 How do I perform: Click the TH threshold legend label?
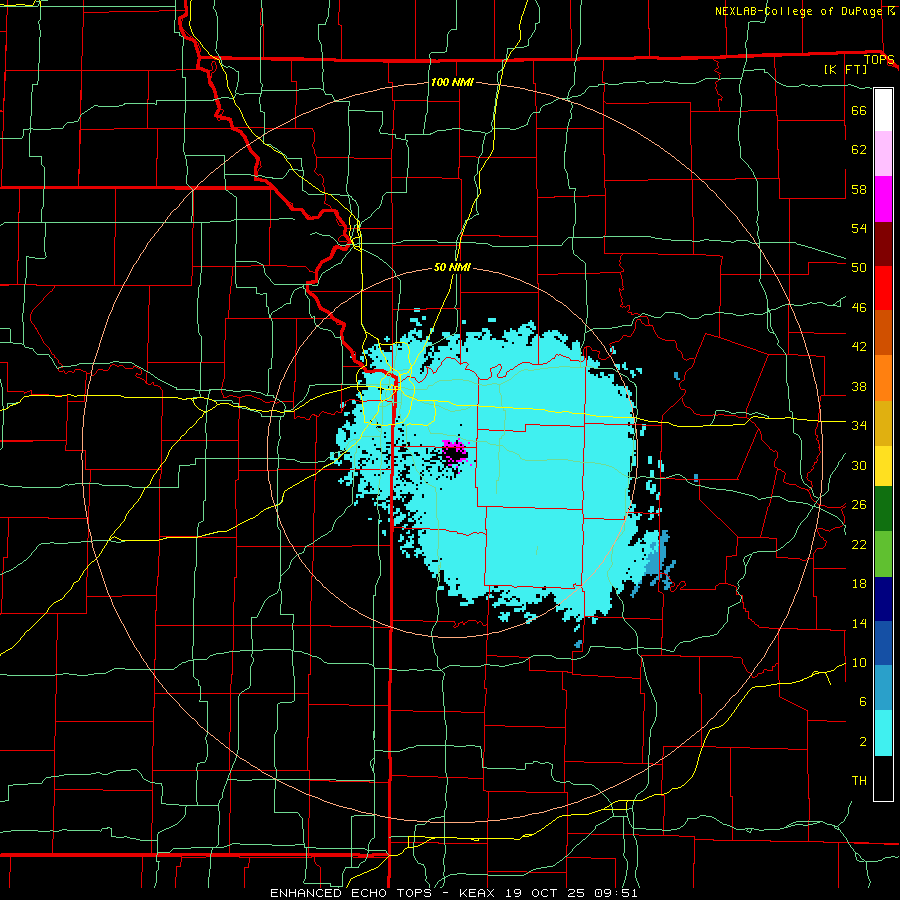point(859,781)
